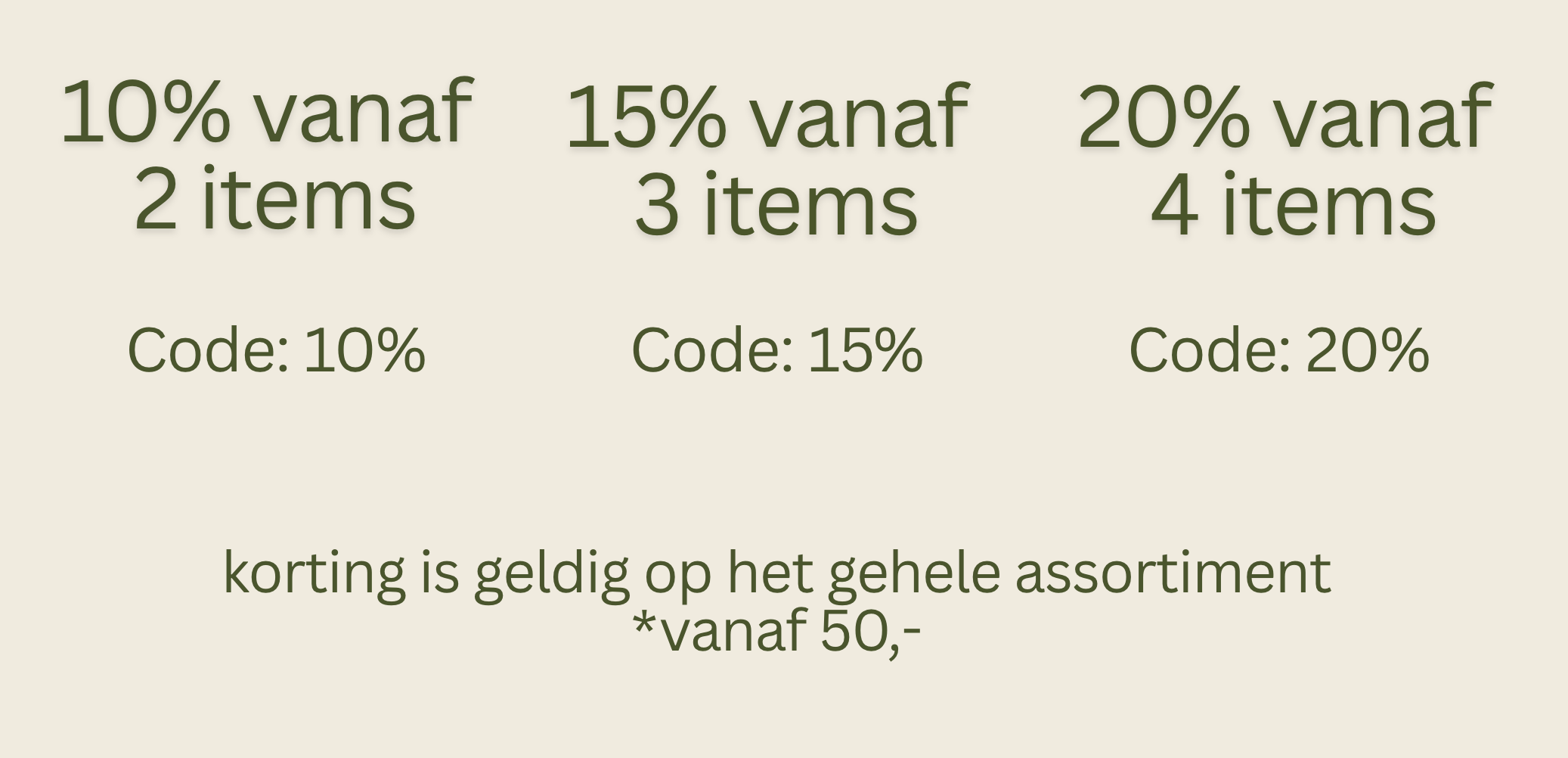Click the "Code: 20%" discount code
This screenshot has height=758, width=1568.
(1278, 350)
